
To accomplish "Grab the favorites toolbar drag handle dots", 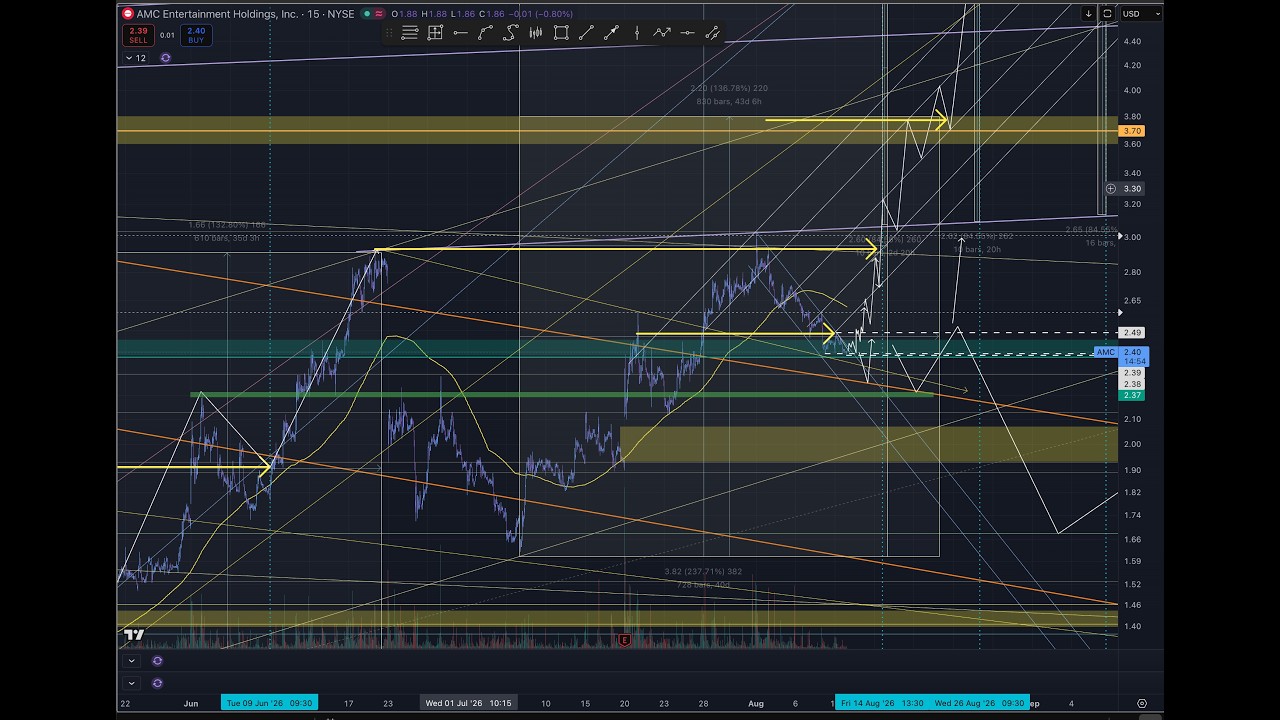I will coord(390,33).
